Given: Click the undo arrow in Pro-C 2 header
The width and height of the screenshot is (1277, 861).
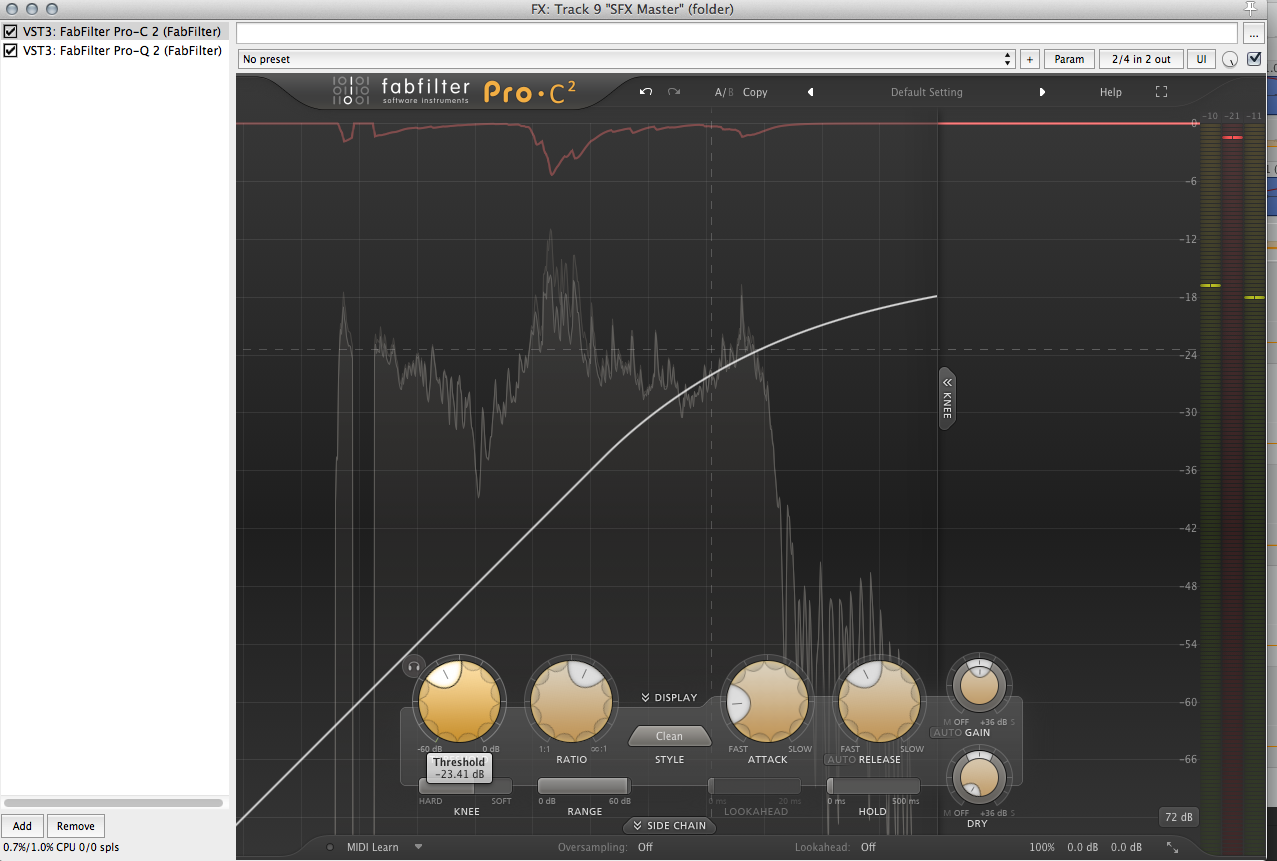Looking at the screenshot, I should (x=646, y=92).
